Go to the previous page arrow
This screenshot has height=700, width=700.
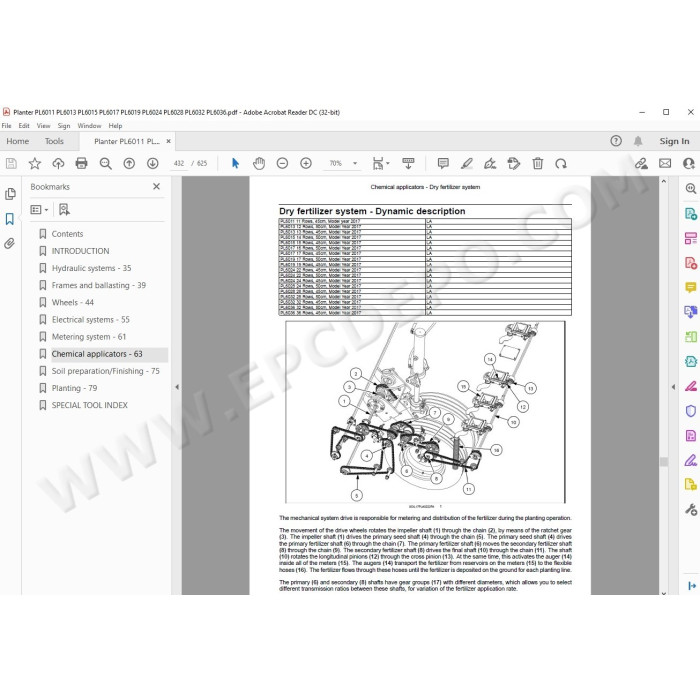pyautogui.click(x=129, y=163)
